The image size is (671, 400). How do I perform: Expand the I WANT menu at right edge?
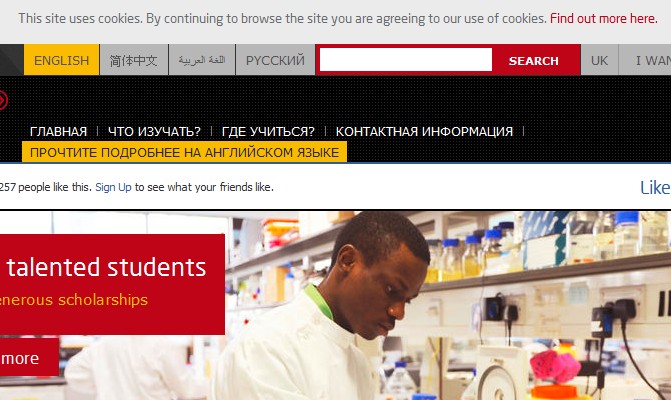click(x=645, y=60)
